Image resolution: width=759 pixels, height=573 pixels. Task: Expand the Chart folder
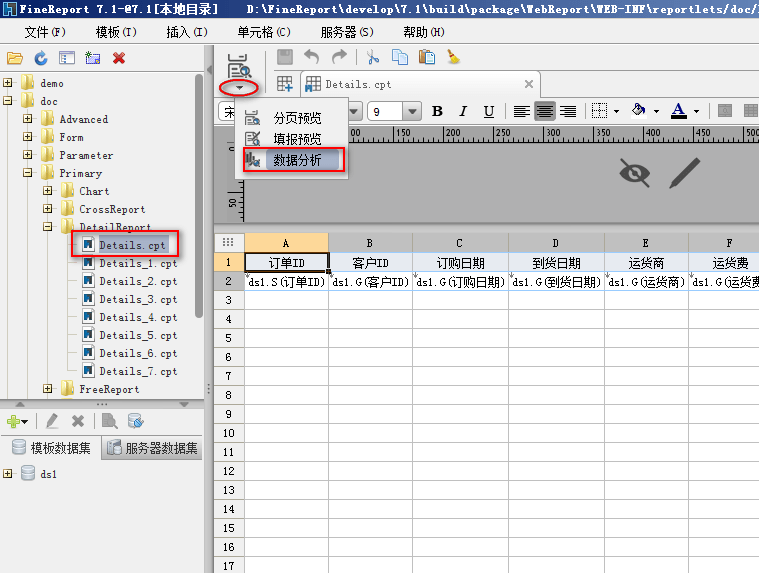click(x=47, y=191)
